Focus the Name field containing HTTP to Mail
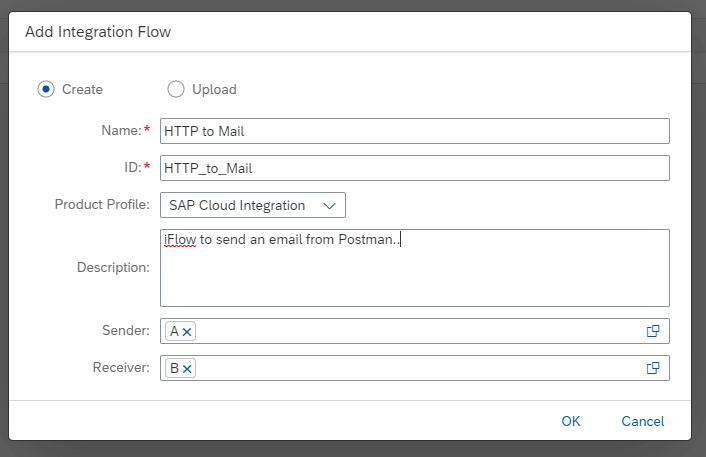The width and height of the screenshot is (706, 457). [x=415, y=131]
